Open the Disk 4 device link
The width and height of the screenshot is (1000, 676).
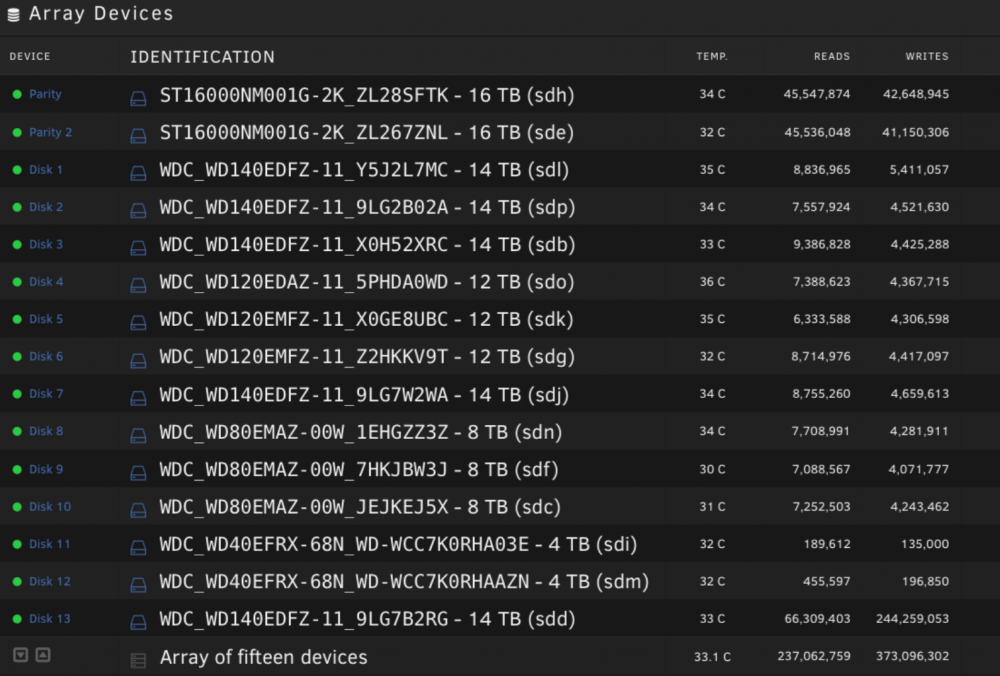[x=46, y=282]
